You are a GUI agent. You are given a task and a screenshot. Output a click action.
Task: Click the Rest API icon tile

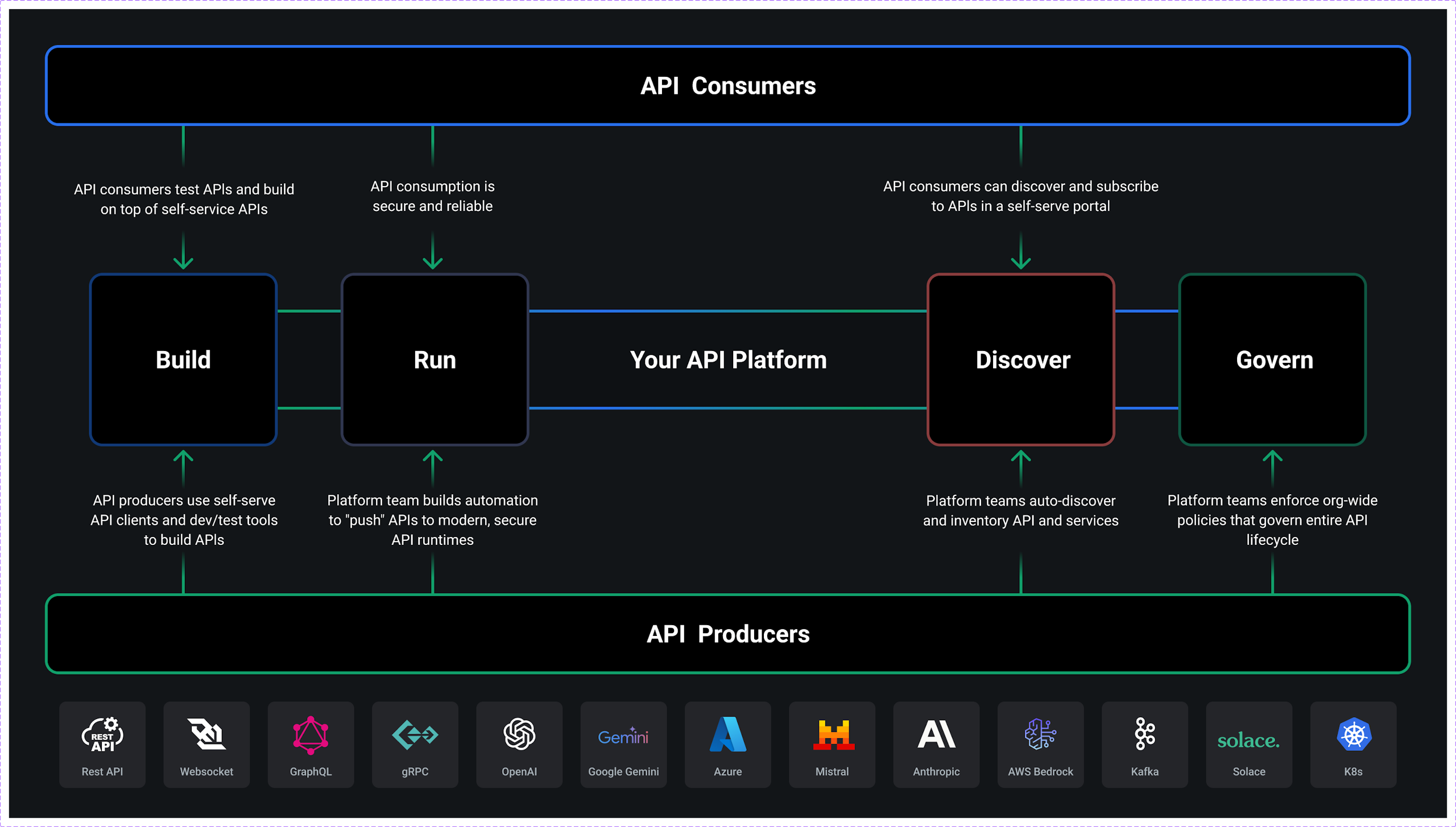pos(102,744)
